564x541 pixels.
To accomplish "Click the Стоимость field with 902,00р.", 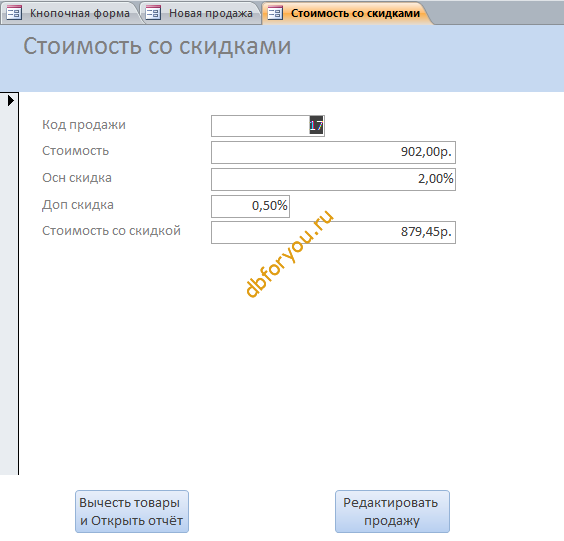I will [x=333, y=153].
